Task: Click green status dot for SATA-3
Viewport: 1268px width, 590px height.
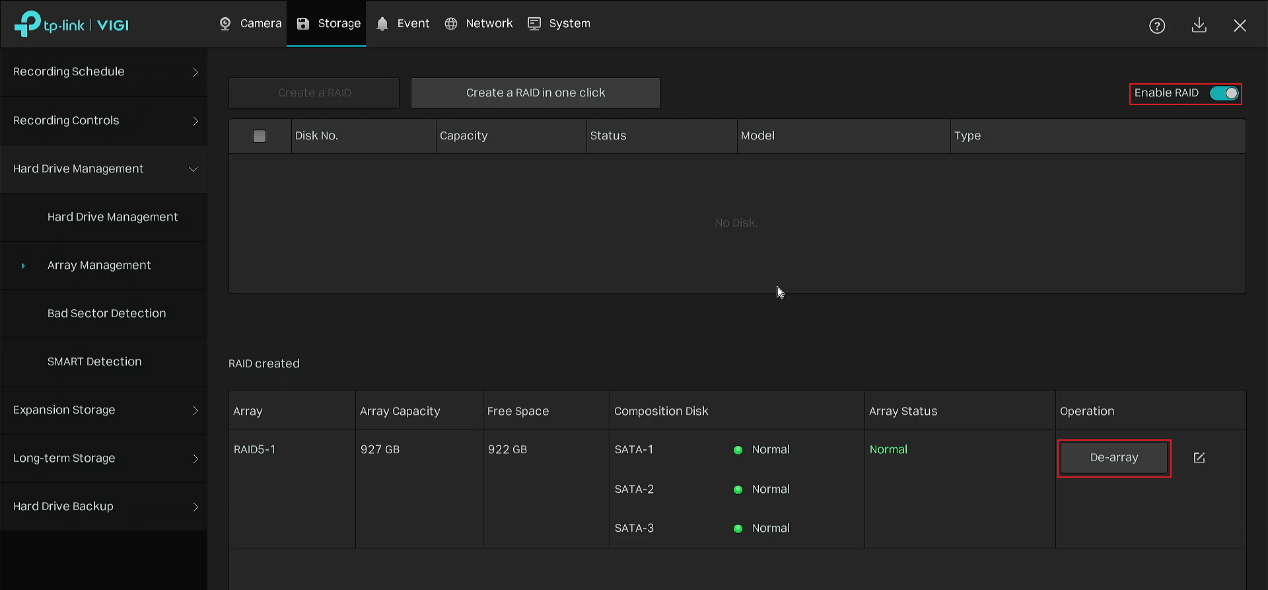Action: tap(738, 528)
